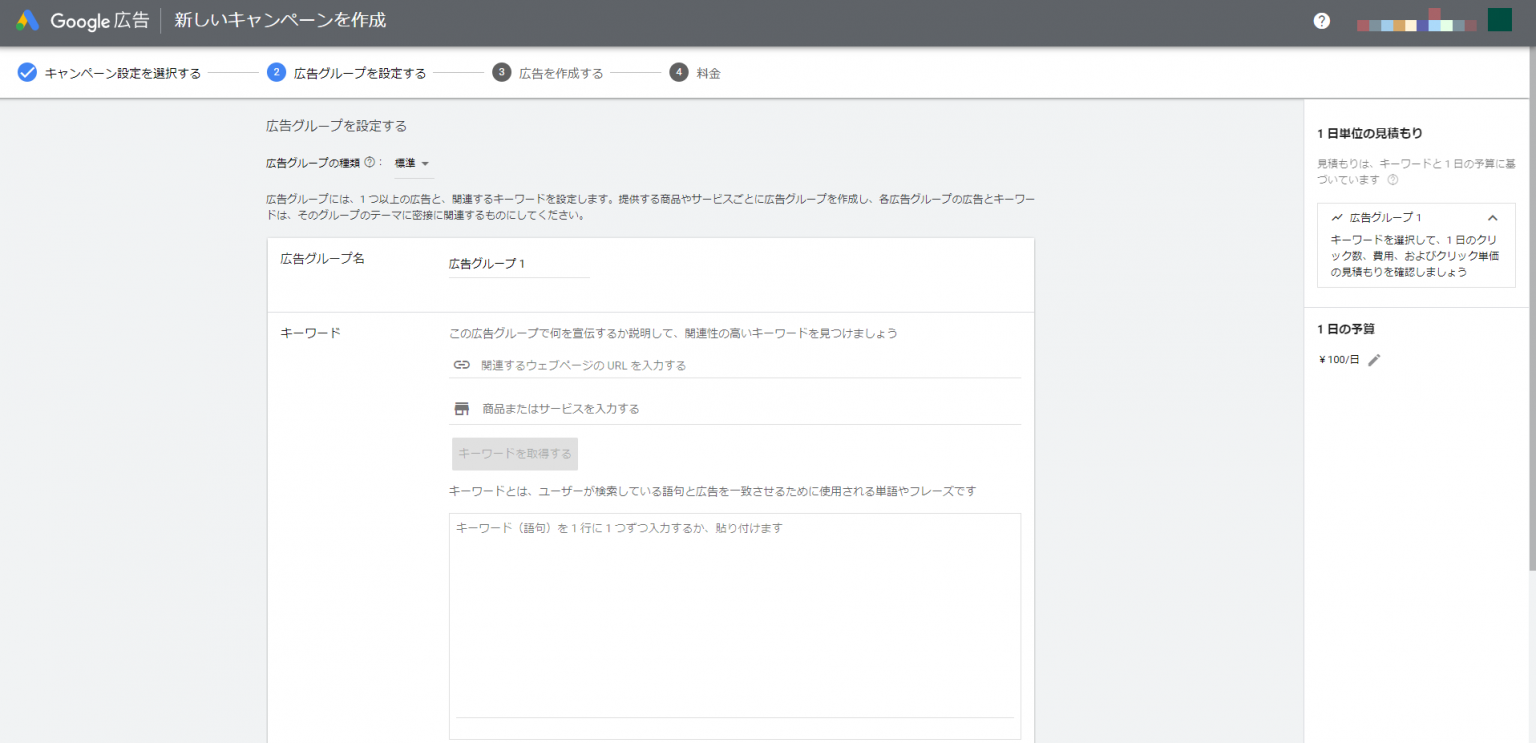Click the vertical page scrollbar
Viewport: 1536px width, 743px height.
pos(1531,300)
